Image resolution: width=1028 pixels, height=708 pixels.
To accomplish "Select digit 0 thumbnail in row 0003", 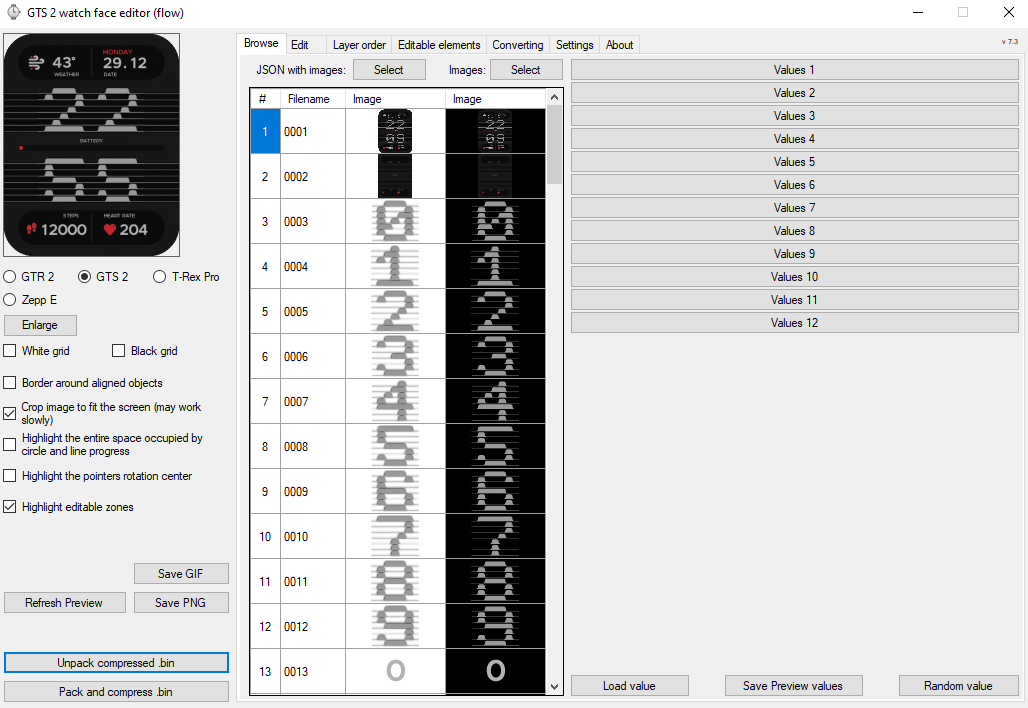I will [395, 222].
